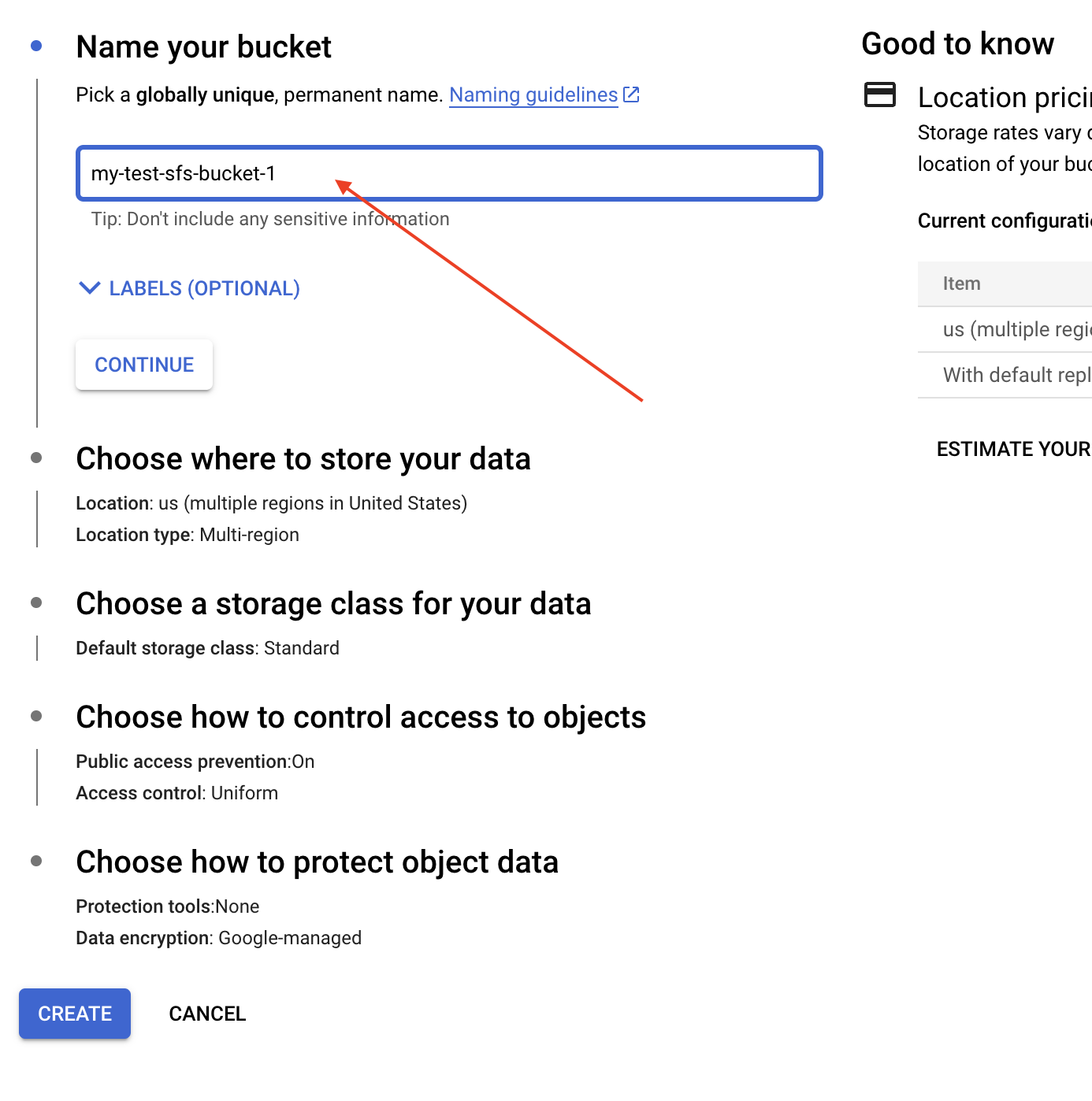Expand Choose where to store your data
The height and width of the screenshot is (1101, 1092).
coord(303,459)
